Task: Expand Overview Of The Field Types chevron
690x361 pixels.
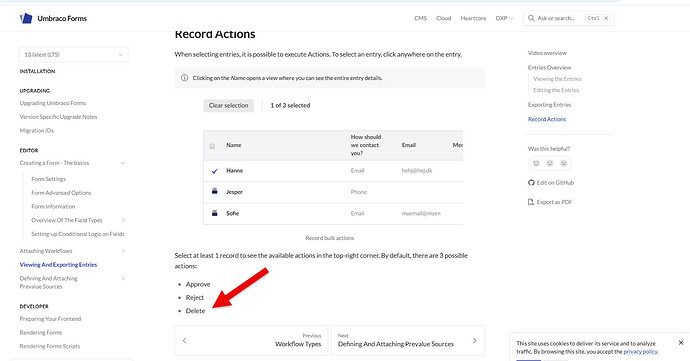Action: click(x=123, y=220)
